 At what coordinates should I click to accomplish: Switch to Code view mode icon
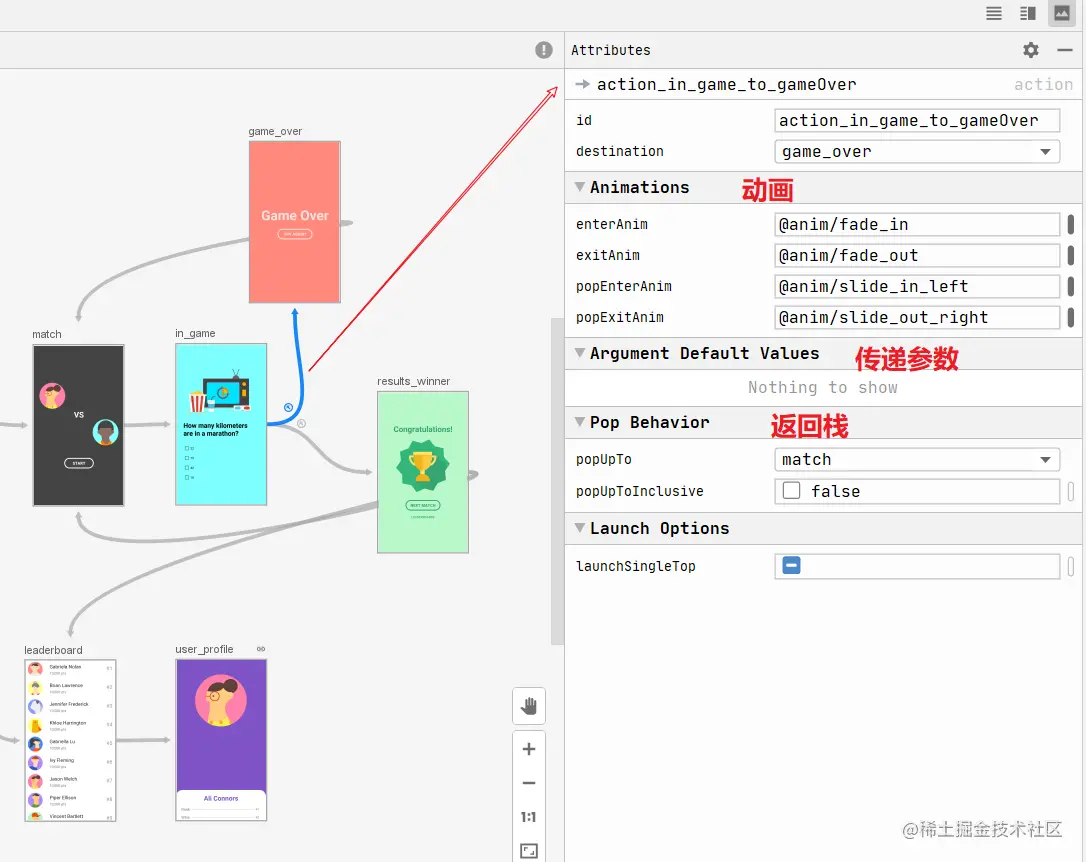click(994, 13)
